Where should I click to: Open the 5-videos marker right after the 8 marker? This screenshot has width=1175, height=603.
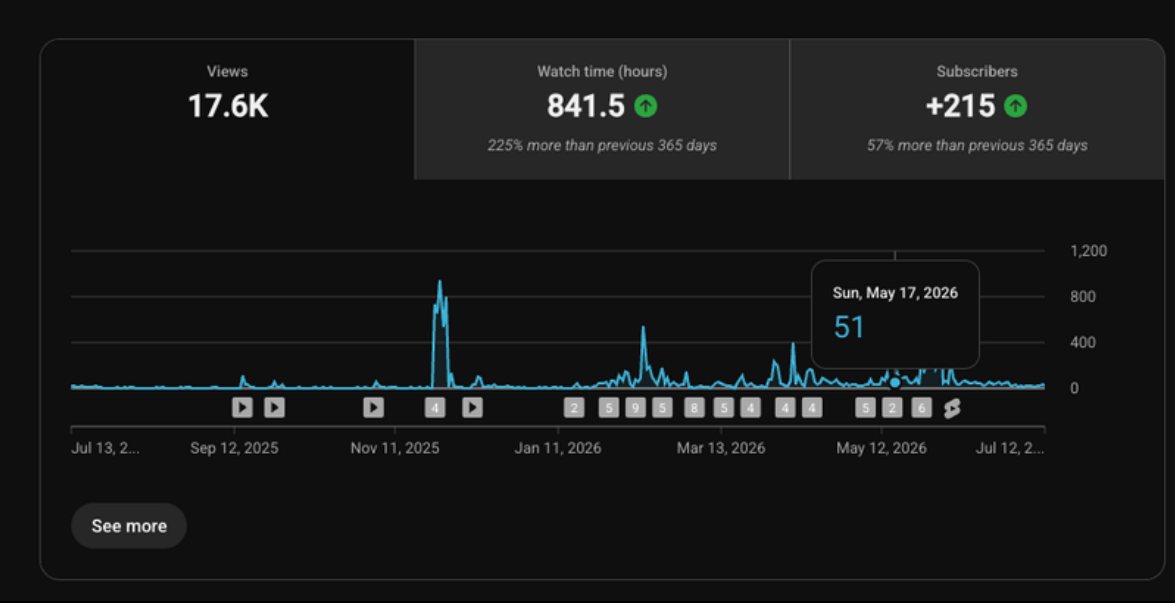coord(723,407)
